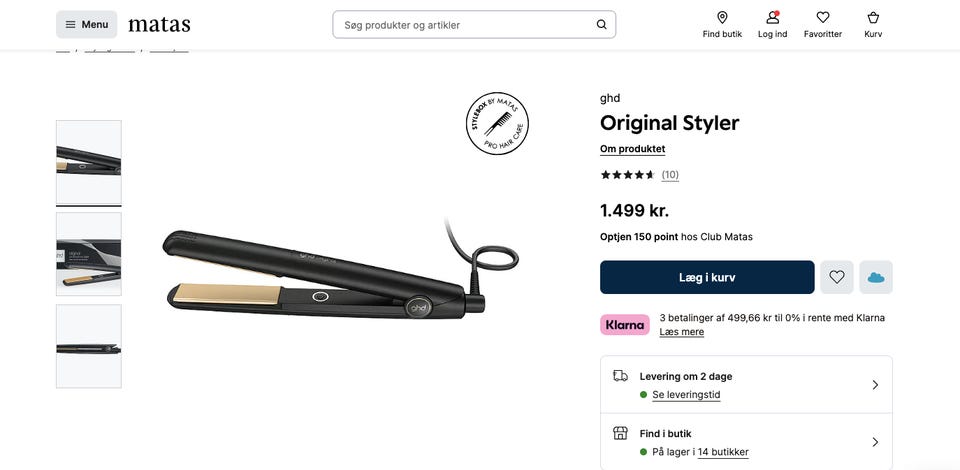Image resolution: width=960 pixels, height=470 pixels.
Task: Open the Om produktet link
Action: click(632, 149)
